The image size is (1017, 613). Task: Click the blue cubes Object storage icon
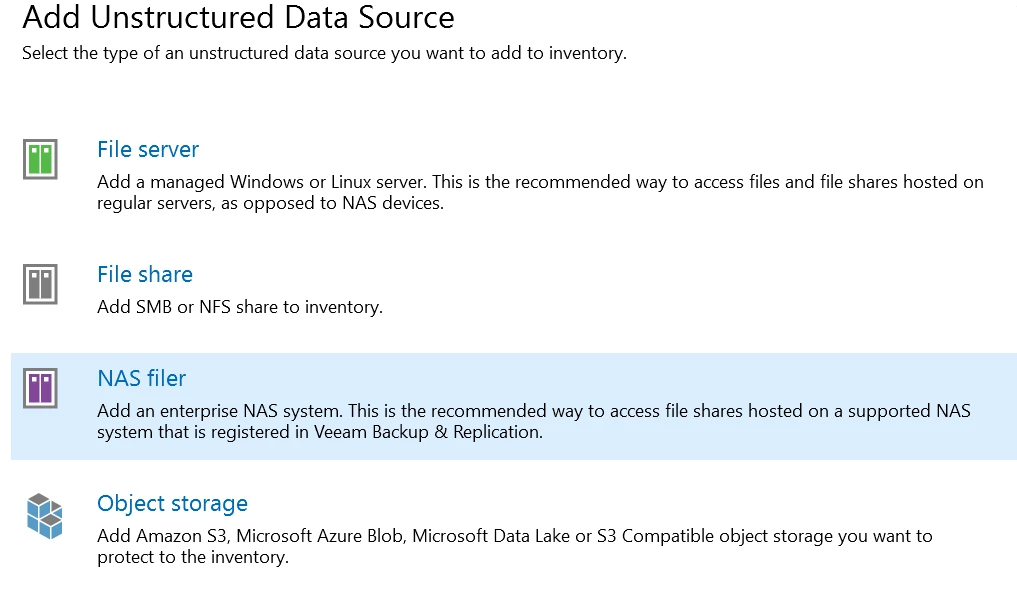click(44, 514)
